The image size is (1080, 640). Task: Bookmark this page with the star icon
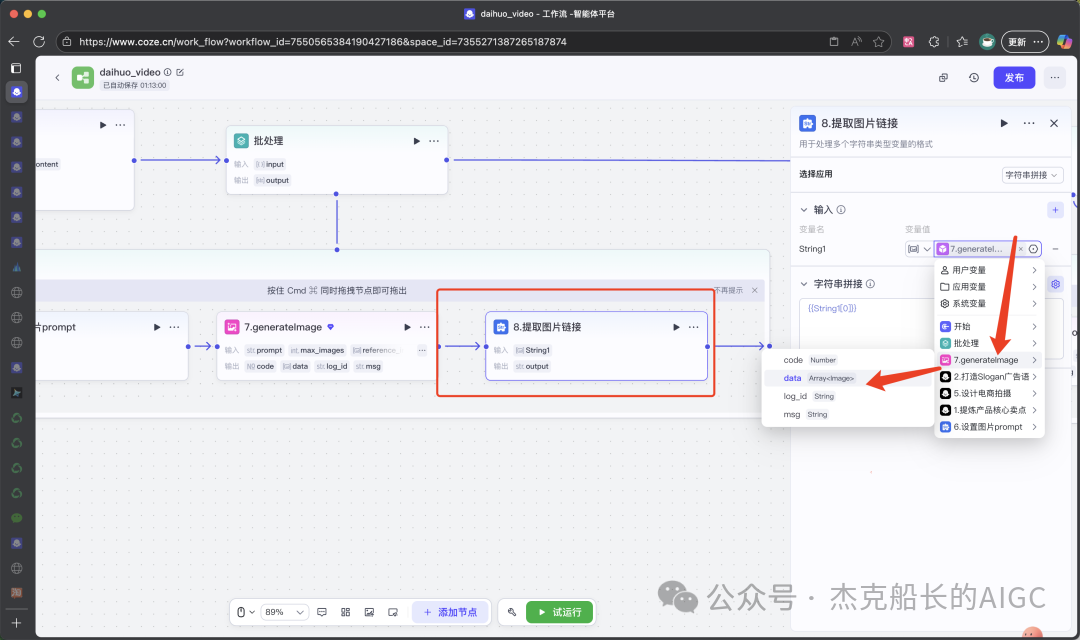point(878,41)
